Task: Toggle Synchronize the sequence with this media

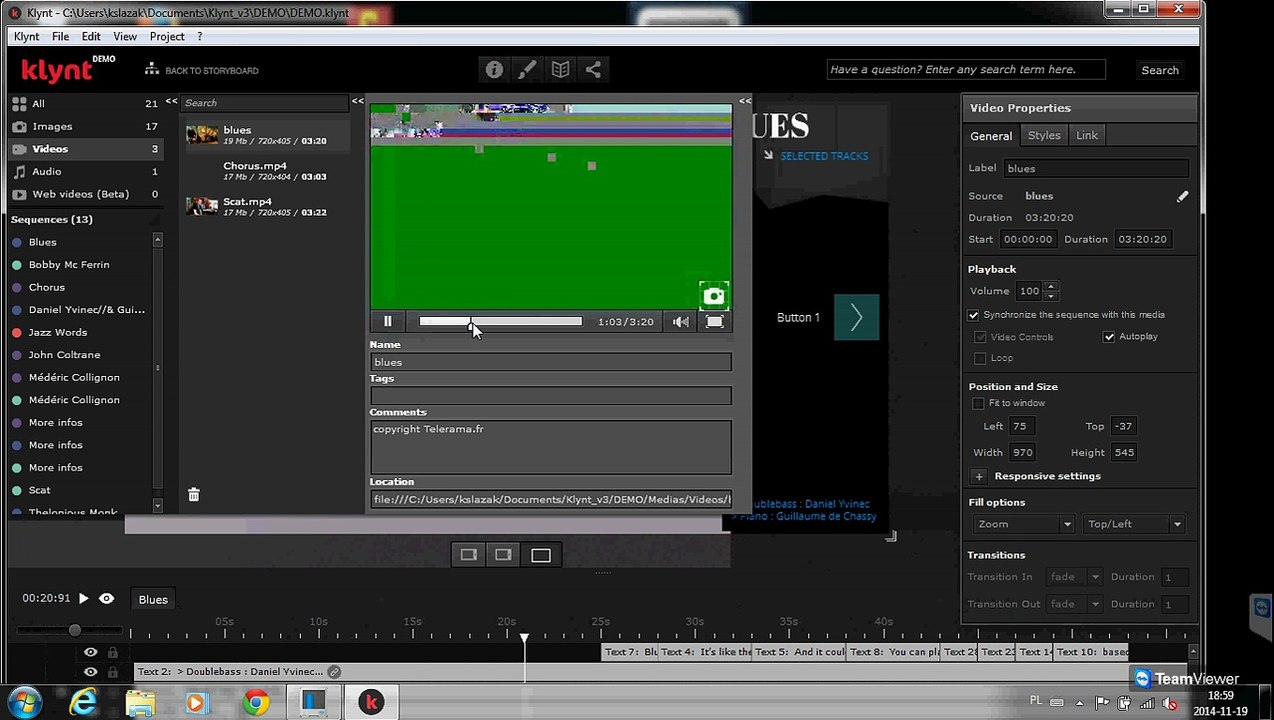Action: (x=974, y=315)
